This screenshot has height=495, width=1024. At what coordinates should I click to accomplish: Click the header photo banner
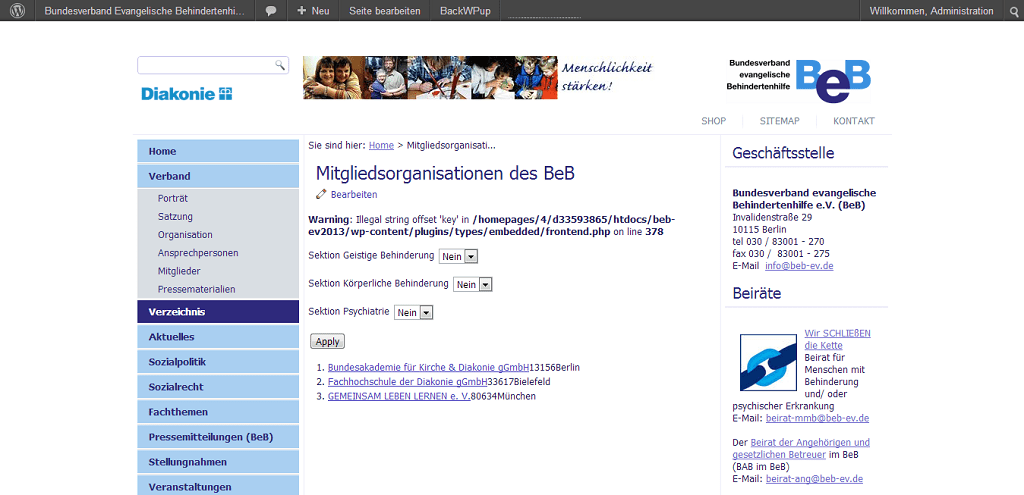(430, 78)
